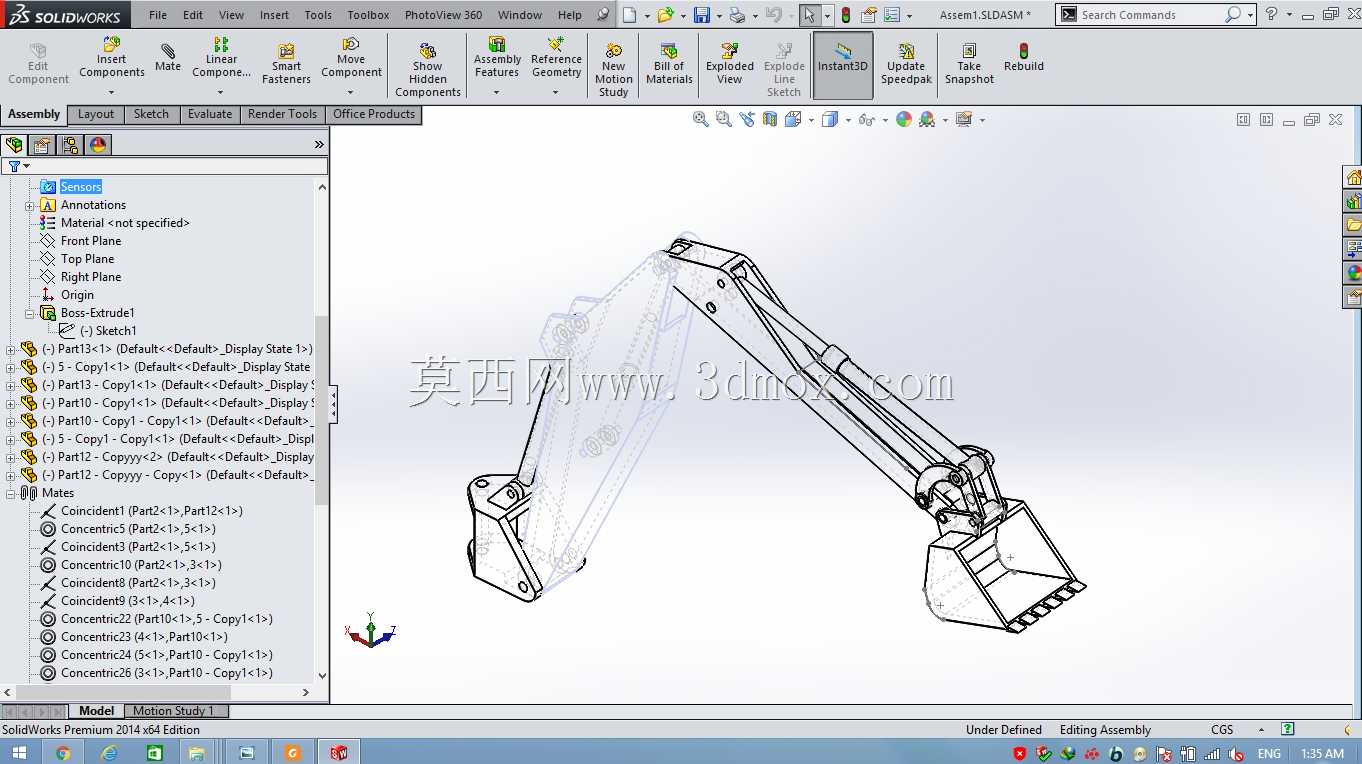
Task: Collapse the Mates folder
Action: click(11, 493)
